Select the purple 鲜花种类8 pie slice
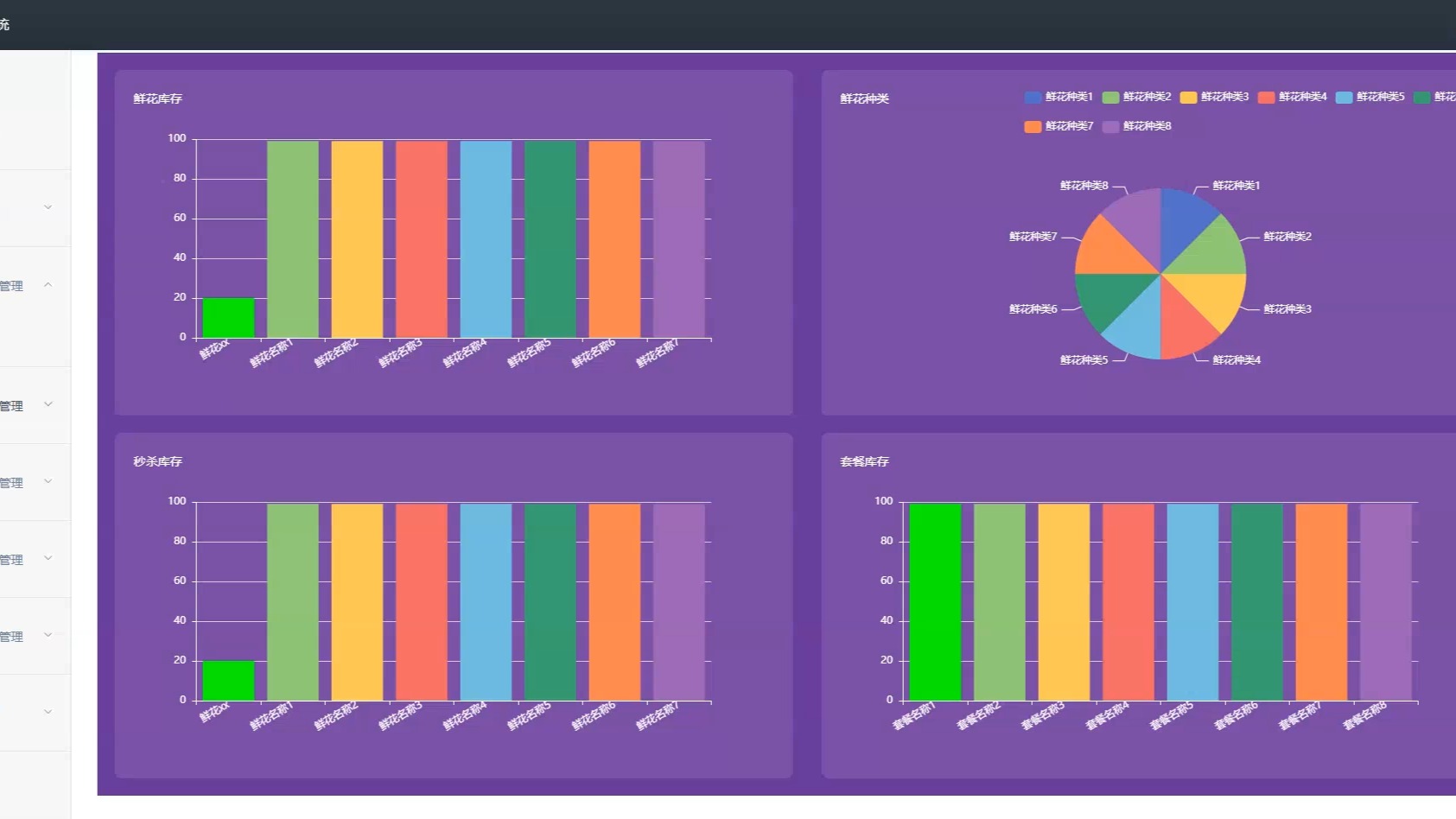 coord(1139,223)
